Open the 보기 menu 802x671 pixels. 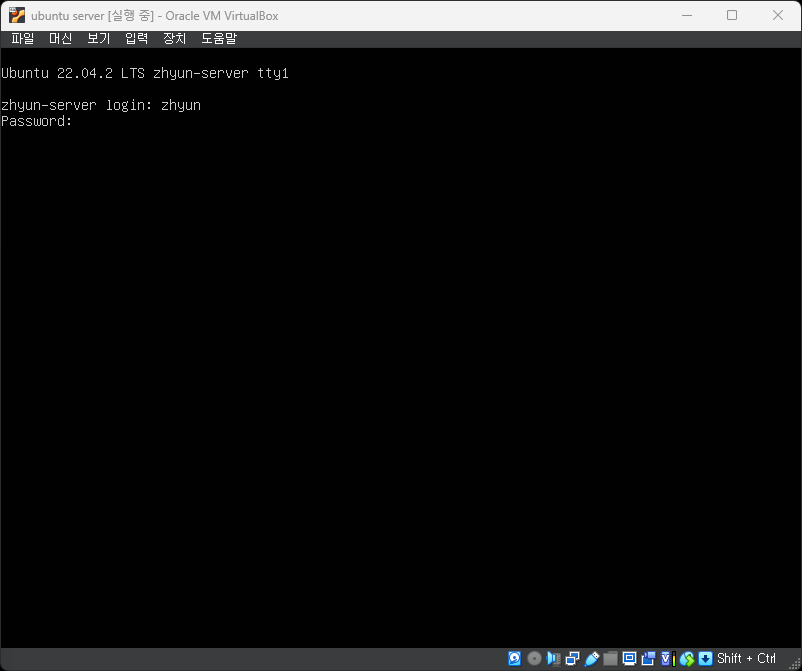coord(99,39)
